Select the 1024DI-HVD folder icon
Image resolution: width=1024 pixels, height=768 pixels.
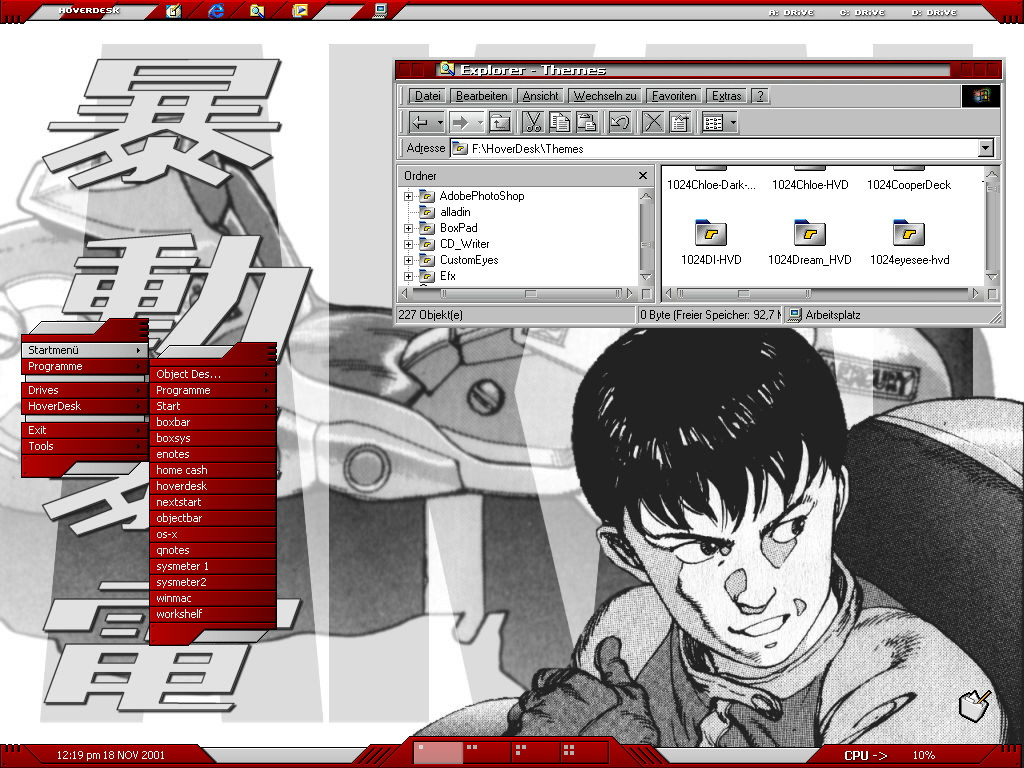coord(711,233)
